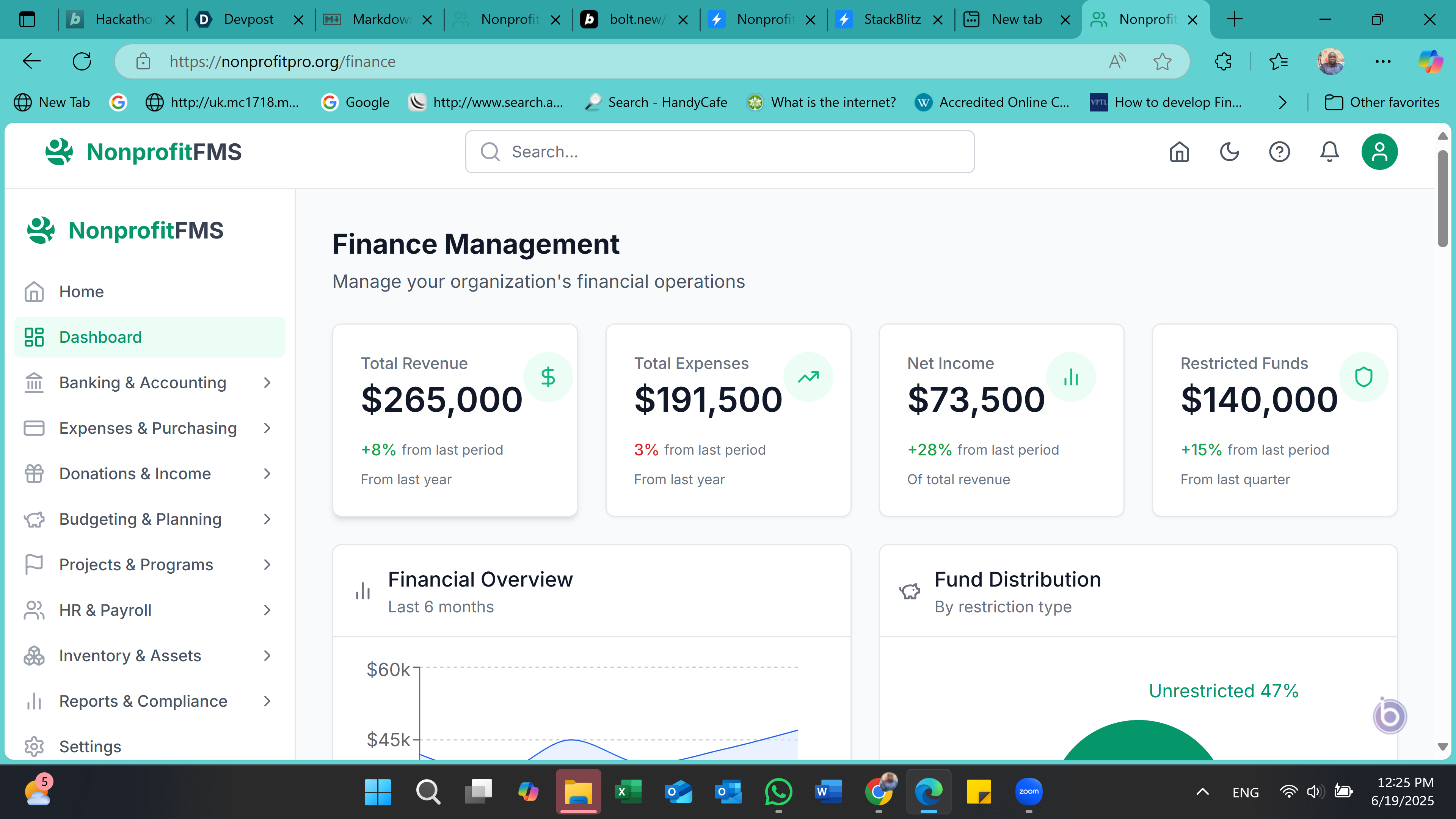Expand Banking & Accounting chevron
The image size is (1456, 819).
[x=267, y=383]
